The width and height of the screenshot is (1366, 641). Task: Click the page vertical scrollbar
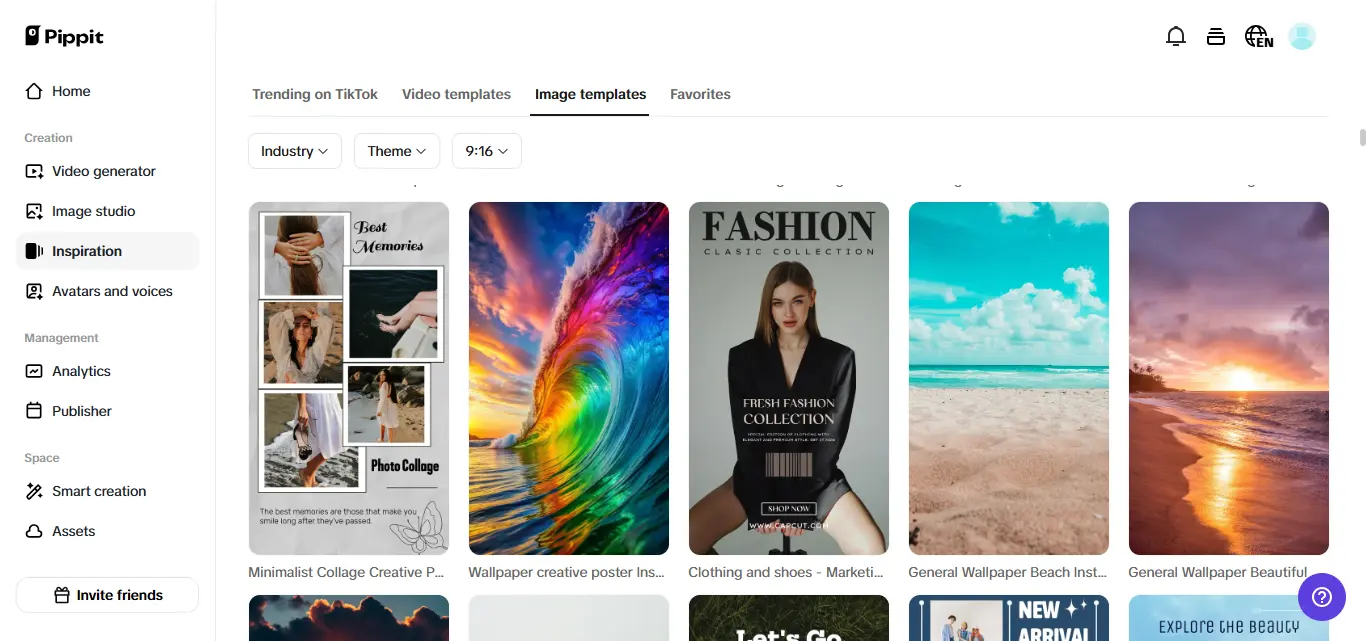point(1362,138)
